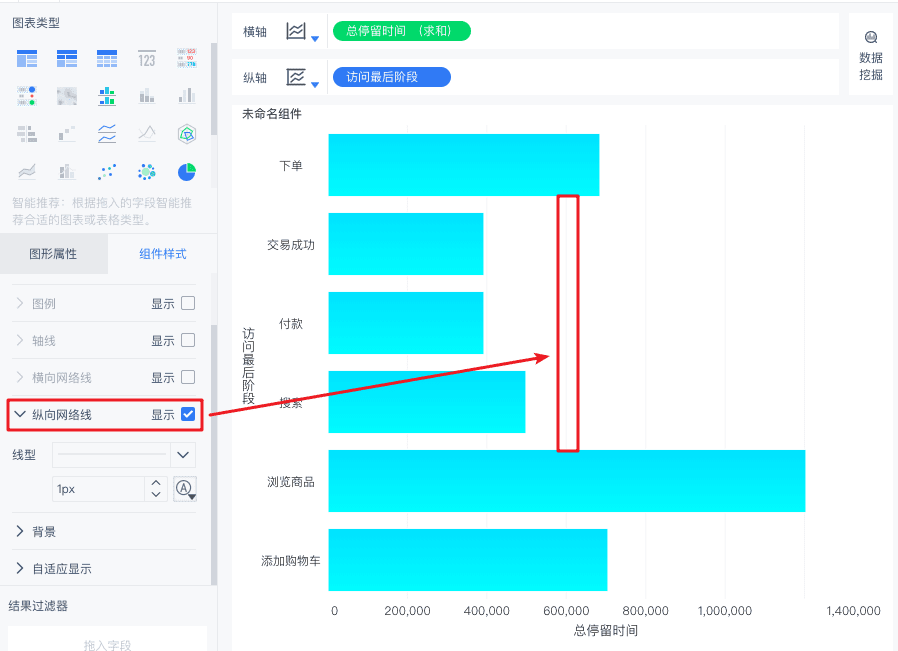The width and height of the screenshot is (898, 651).
Task: Select the bubble cluster chart type
Action: point(147,171)
